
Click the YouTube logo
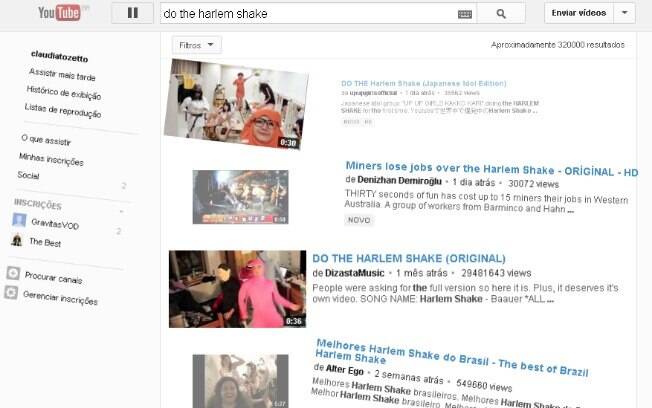59,13
